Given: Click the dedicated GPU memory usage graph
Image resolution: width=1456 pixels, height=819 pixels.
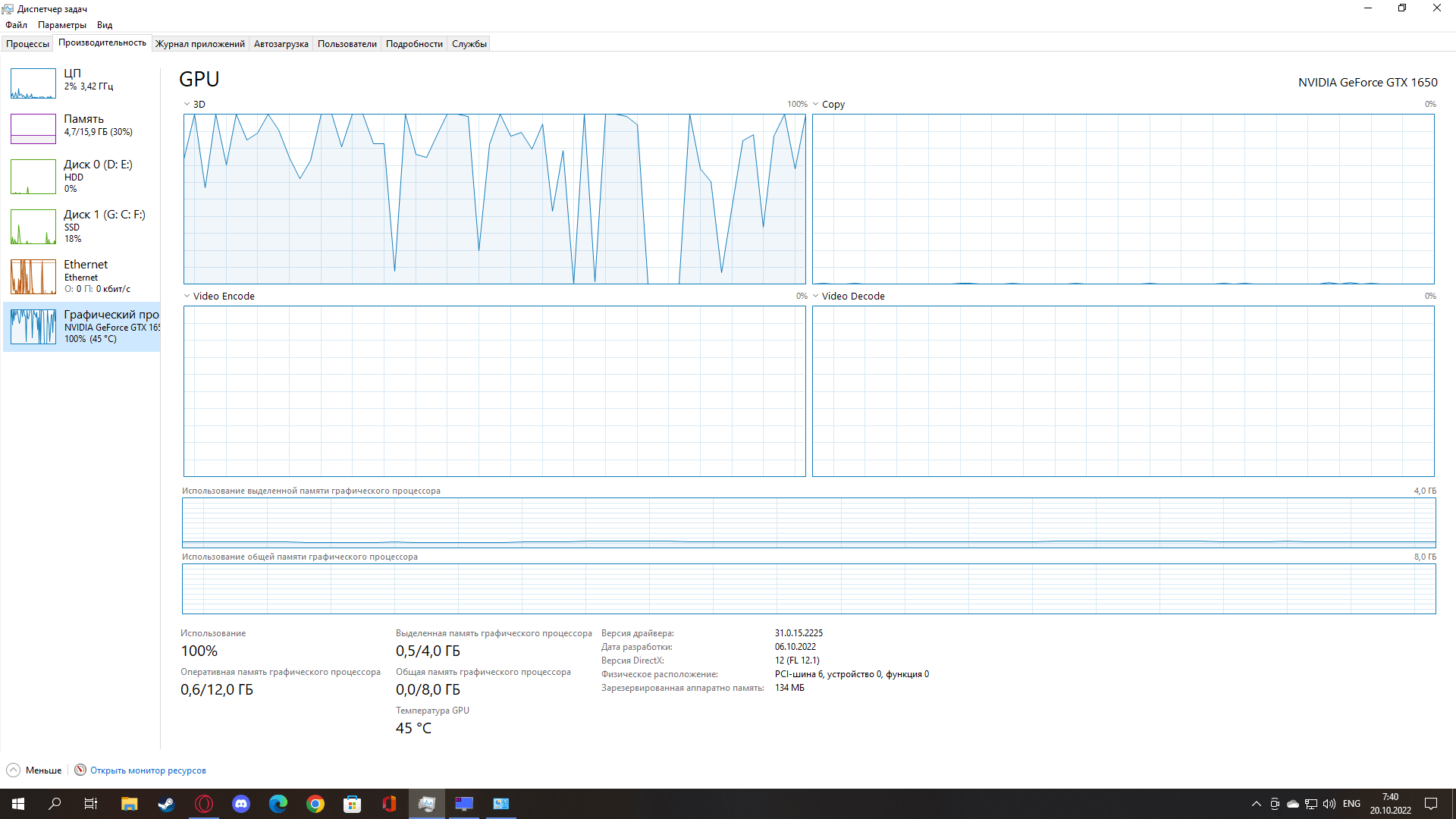Looking at the screenshot, I should 808,522.
